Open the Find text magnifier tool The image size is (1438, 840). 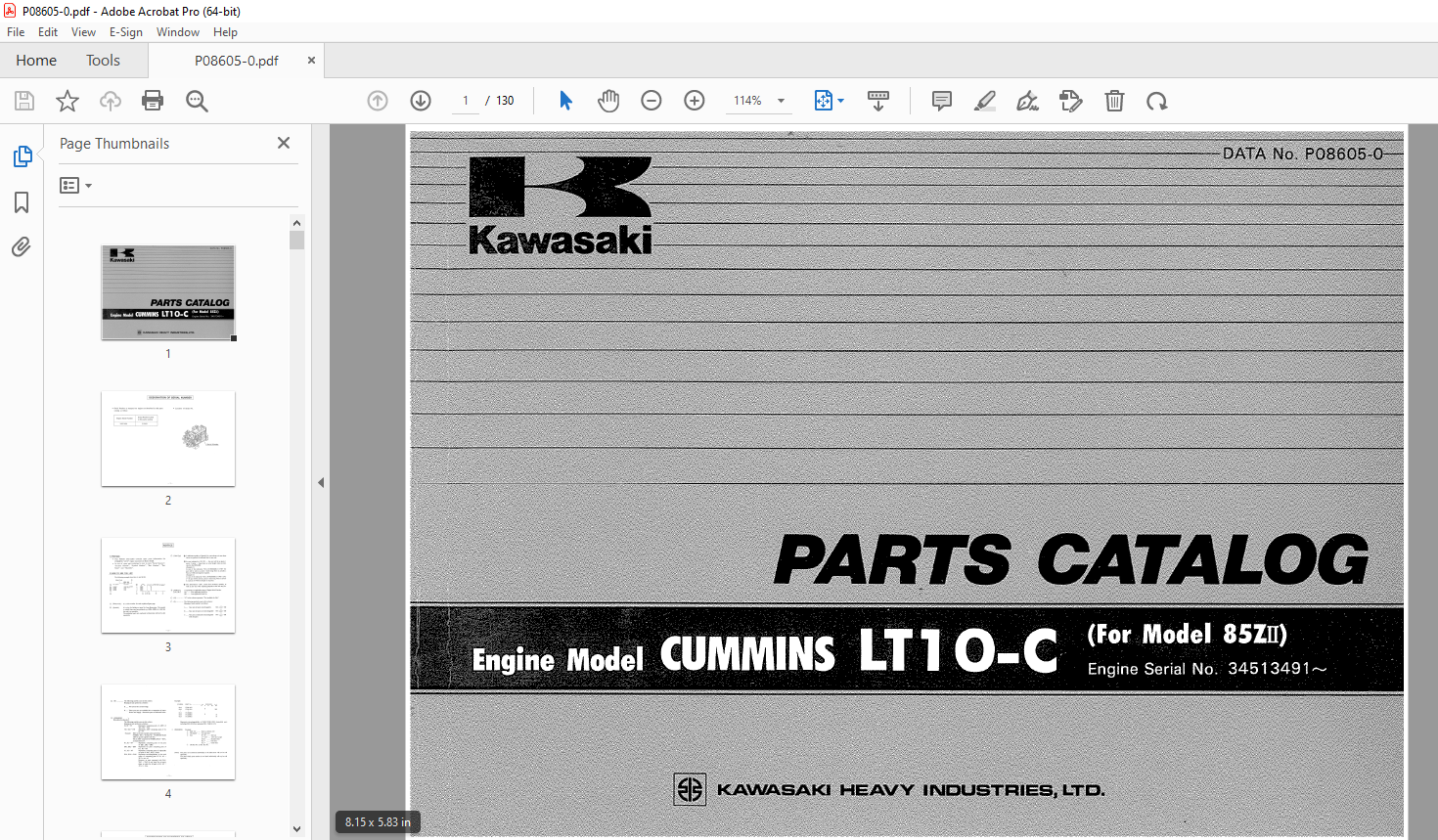(x=197, y=101)
